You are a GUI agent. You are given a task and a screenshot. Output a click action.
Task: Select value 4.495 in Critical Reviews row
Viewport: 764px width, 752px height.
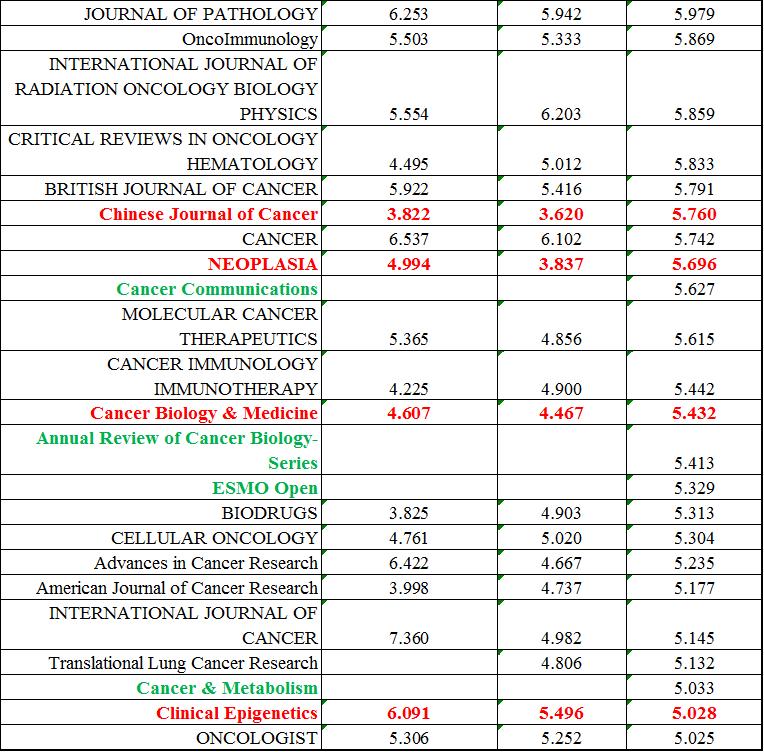click(x=408, y=163)
